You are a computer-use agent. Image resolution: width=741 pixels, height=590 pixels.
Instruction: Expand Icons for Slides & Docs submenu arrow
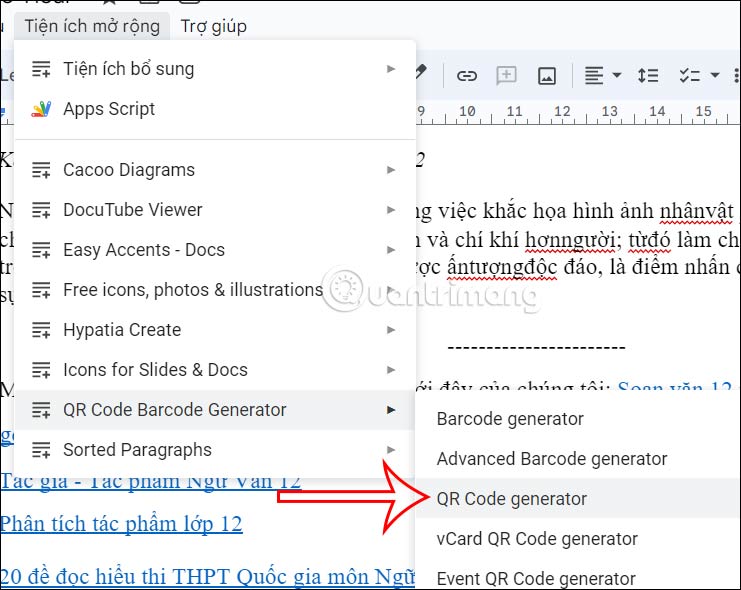391,370
